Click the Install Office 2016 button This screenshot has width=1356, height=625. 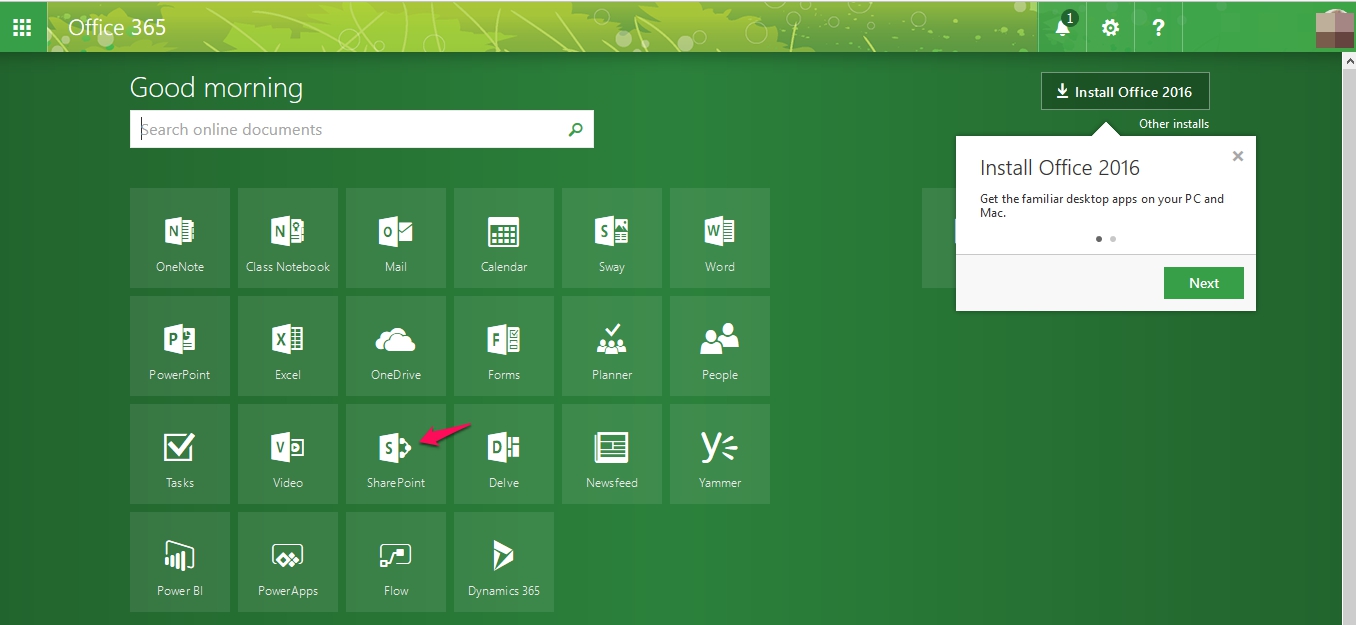click(1125, 91)
